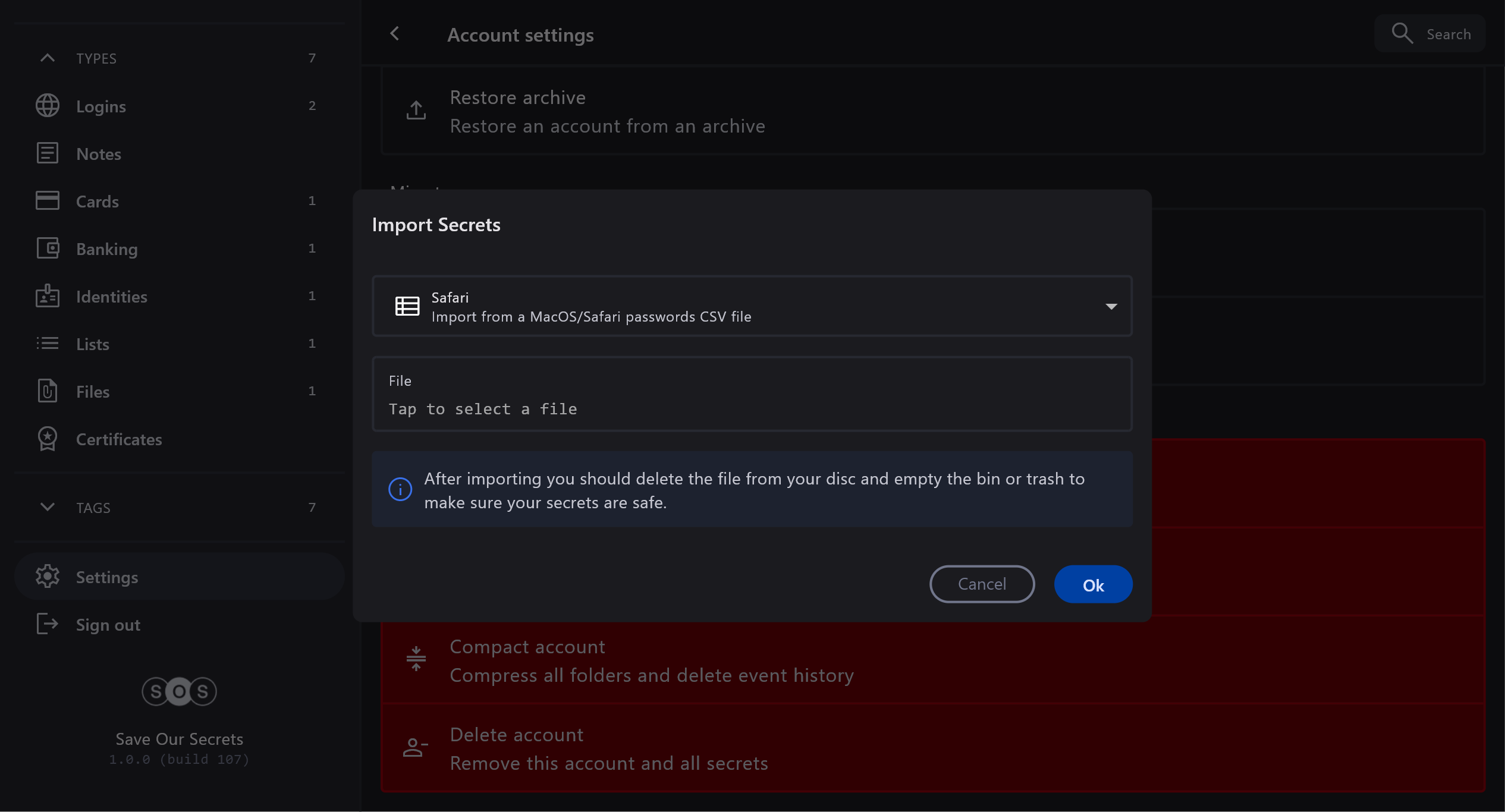Screen dimensions: 1505x812
Task: Click the Logins globe icon
Action: point(48,106)
